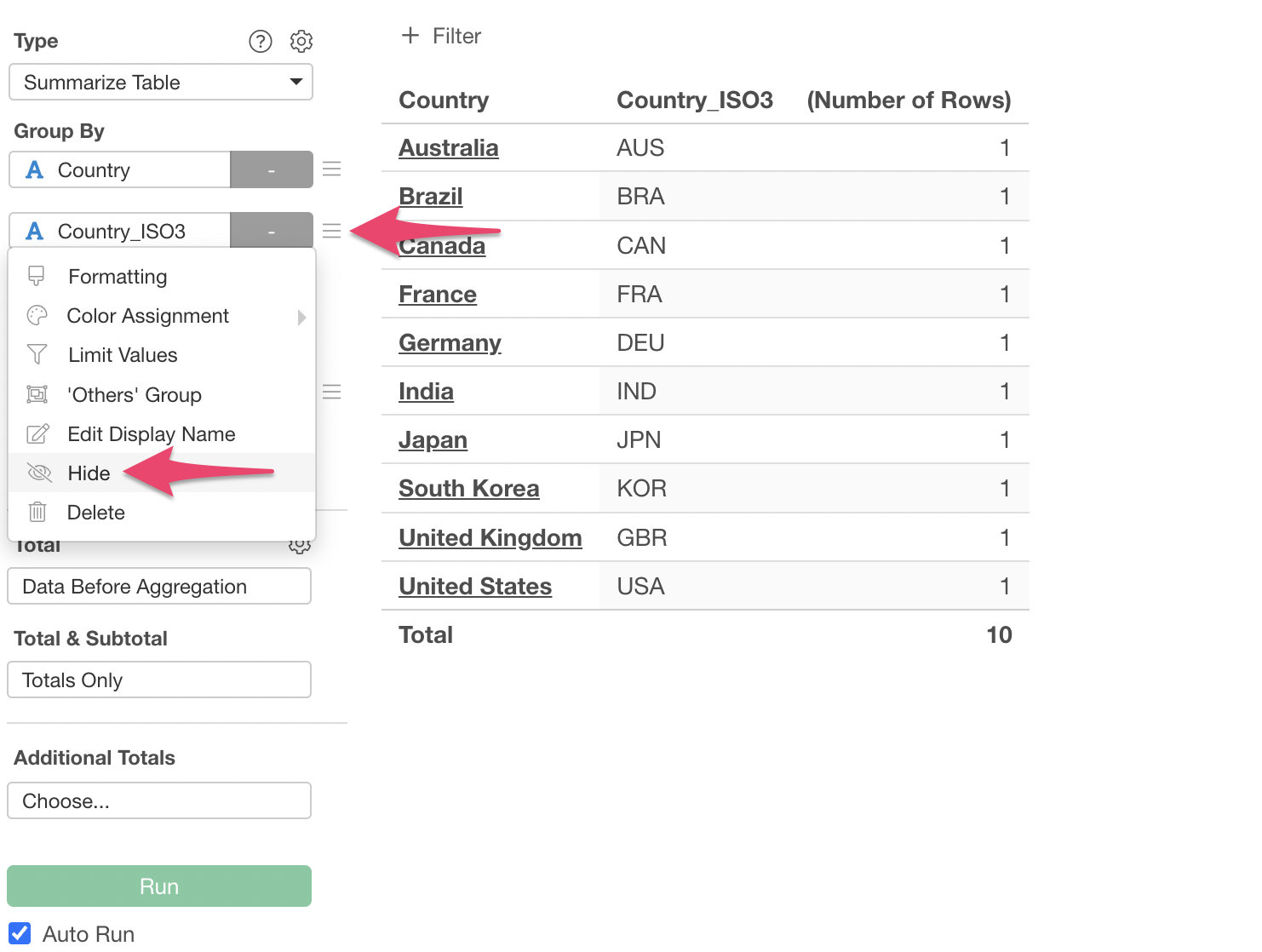Expand the Color Assignment submenu arrow

tap(301, 317)
